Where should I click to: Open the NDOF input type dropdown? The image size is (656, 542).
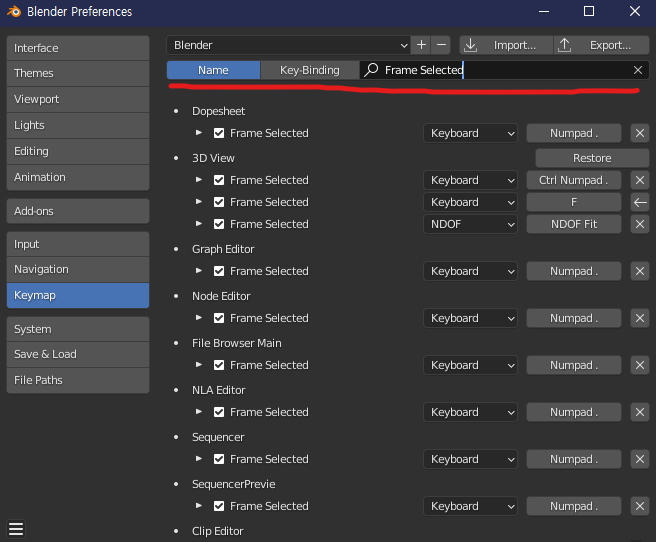(470, 224)
